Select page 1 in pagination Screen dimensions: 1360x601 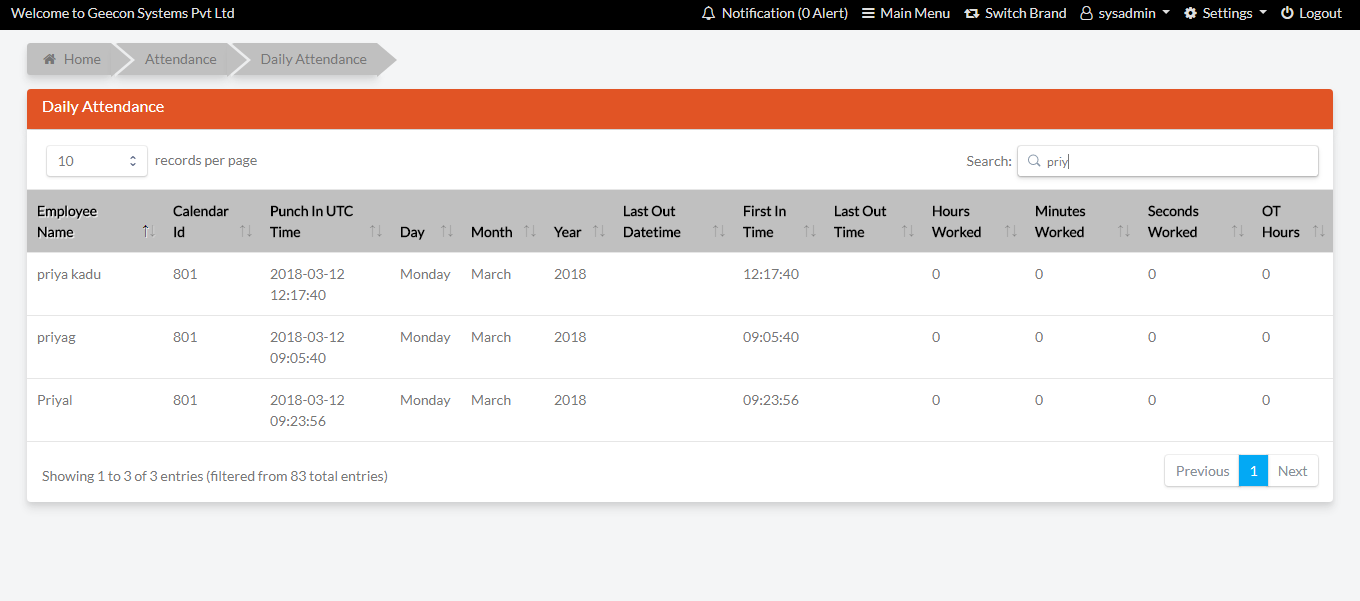pyautogui.click(x=1253, y=471)
